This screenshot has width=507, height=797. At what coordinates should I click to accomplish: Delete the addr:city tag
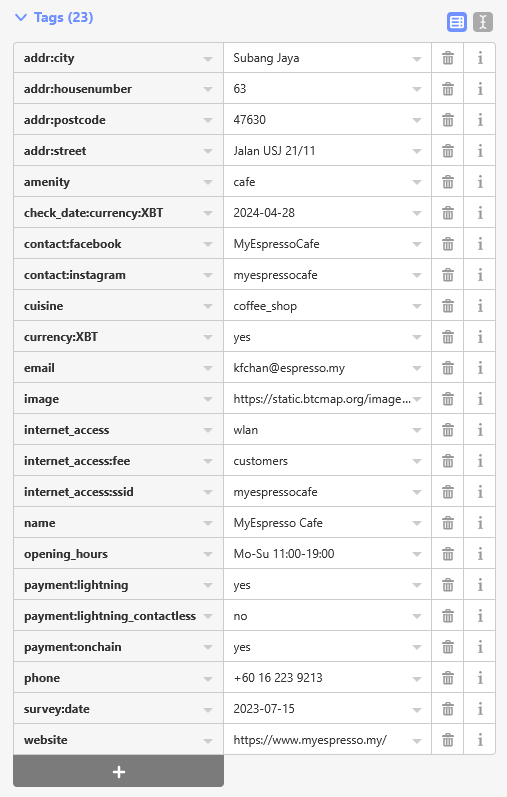(x=448, y=58)
